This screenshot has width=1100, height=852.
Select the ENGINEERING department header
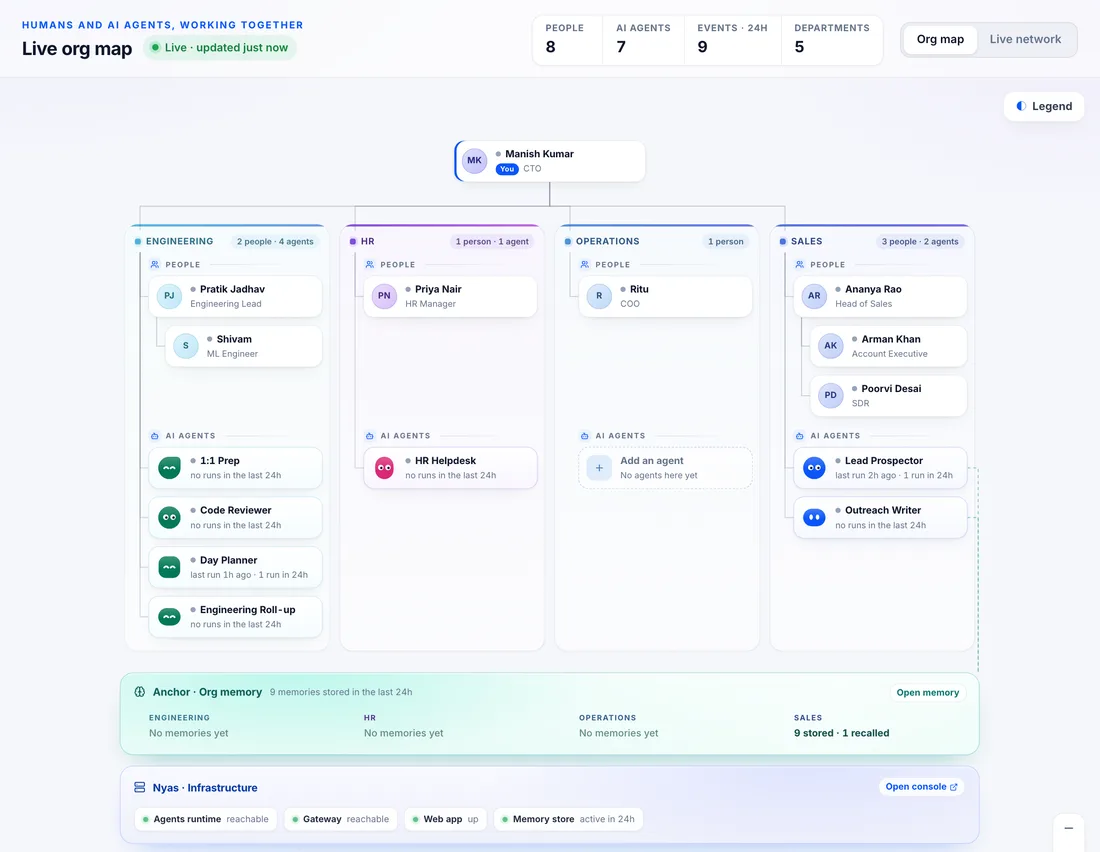click(180, 241)
